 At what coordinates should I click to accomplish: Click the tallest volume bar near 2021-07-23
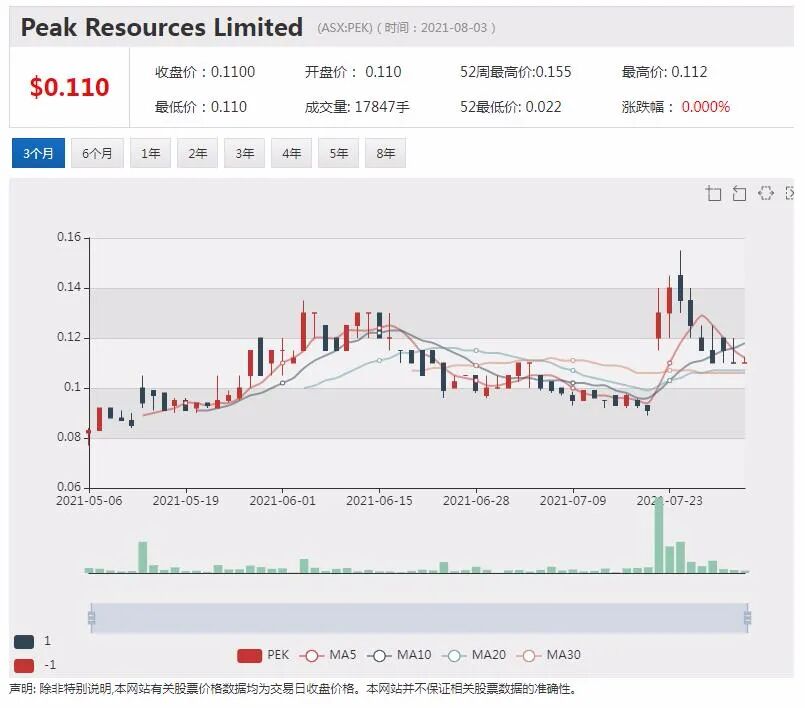click(659, 534)
